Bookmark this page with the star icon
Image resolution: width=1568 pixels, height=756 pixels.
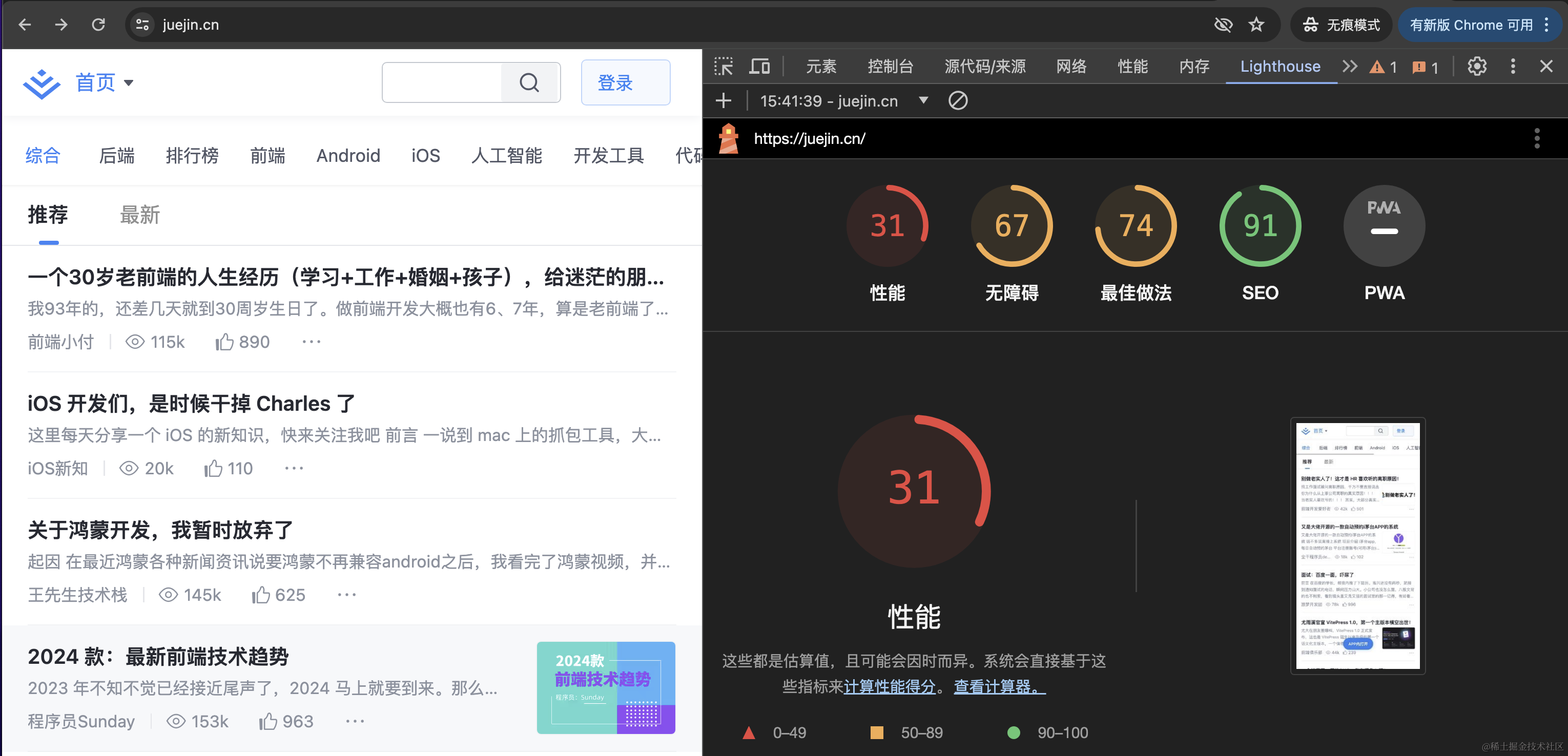point(1256,25)
